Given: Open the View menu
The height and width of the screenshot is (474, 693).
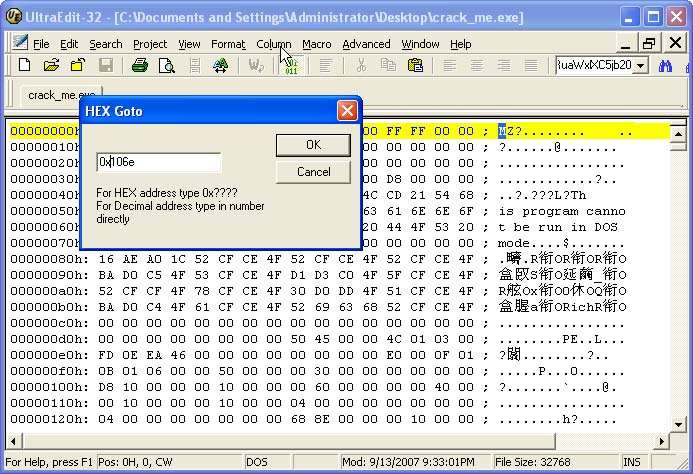Looking at the screenshot, I should click(189, 44).
